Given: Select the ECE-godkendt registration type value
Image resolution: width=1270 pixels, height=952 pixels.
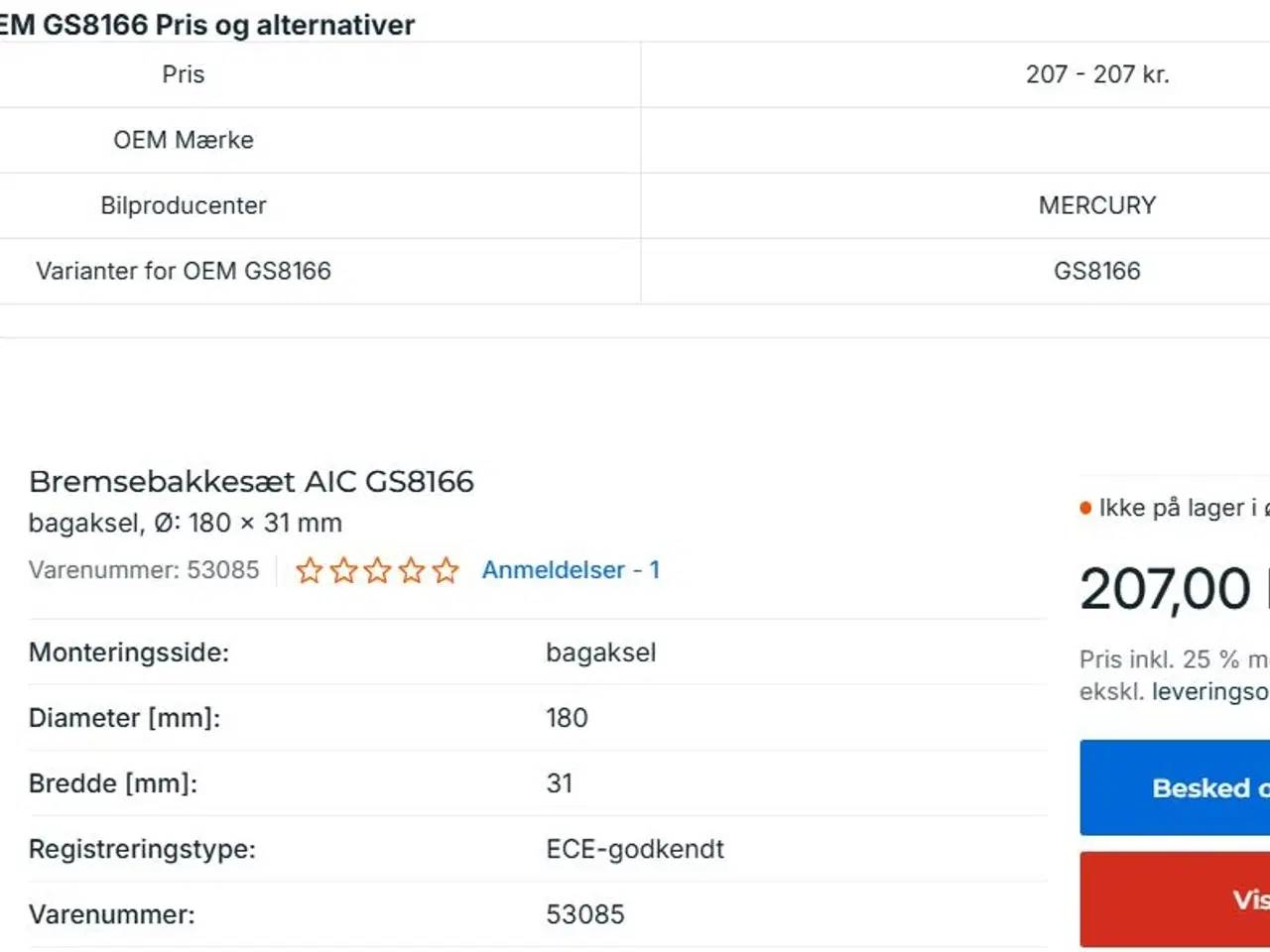Looking at the screenshot, I should tap(635, 849).
